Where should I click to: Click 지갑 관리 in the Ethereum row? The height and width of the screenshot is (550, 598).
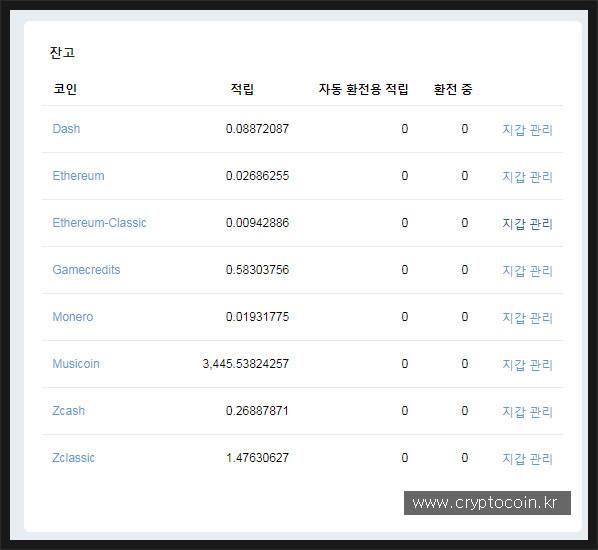pos(527,177)
